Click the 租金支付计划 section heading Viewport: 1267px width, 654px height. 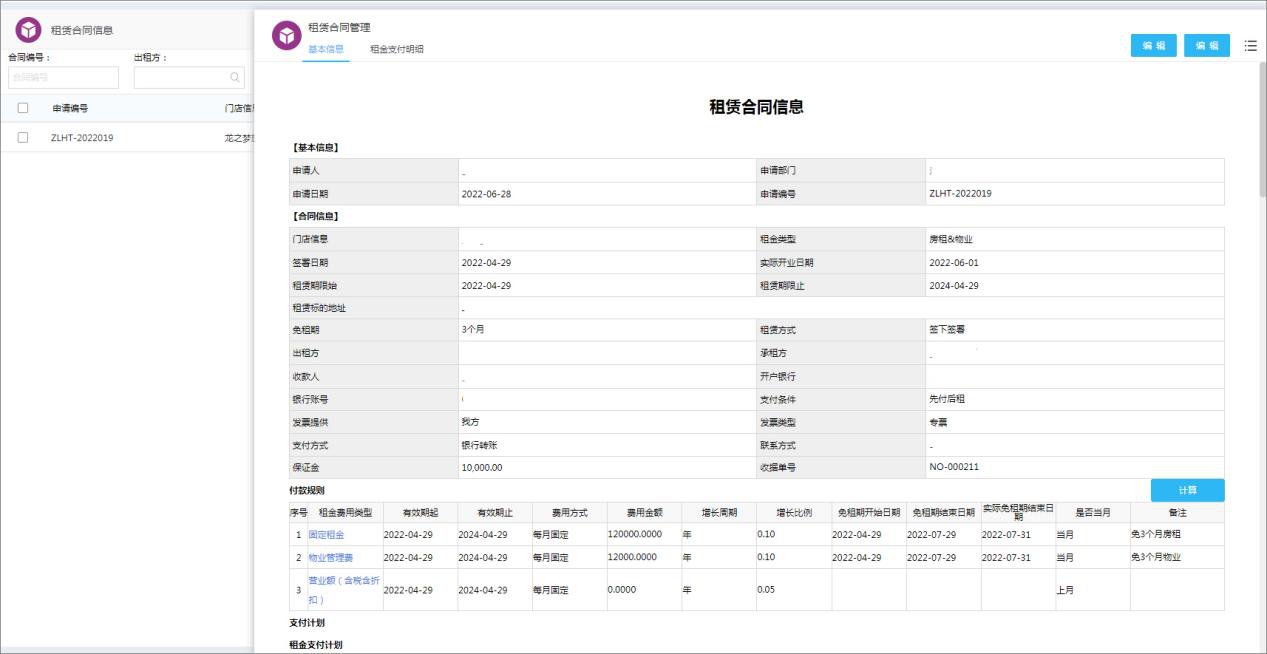(x=316, y=645)
